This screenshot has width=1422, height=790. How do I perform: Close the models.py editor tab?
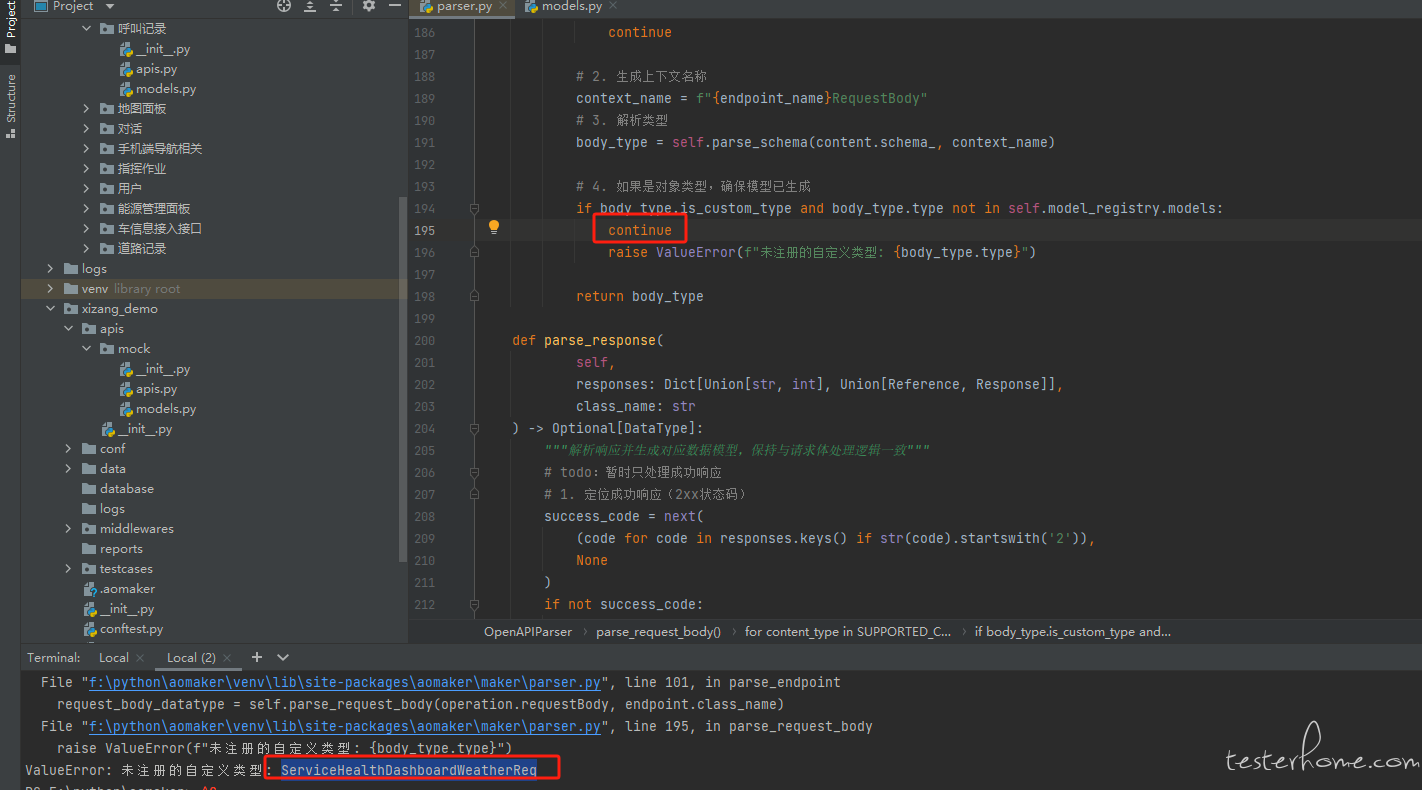[x=613, y=6]
